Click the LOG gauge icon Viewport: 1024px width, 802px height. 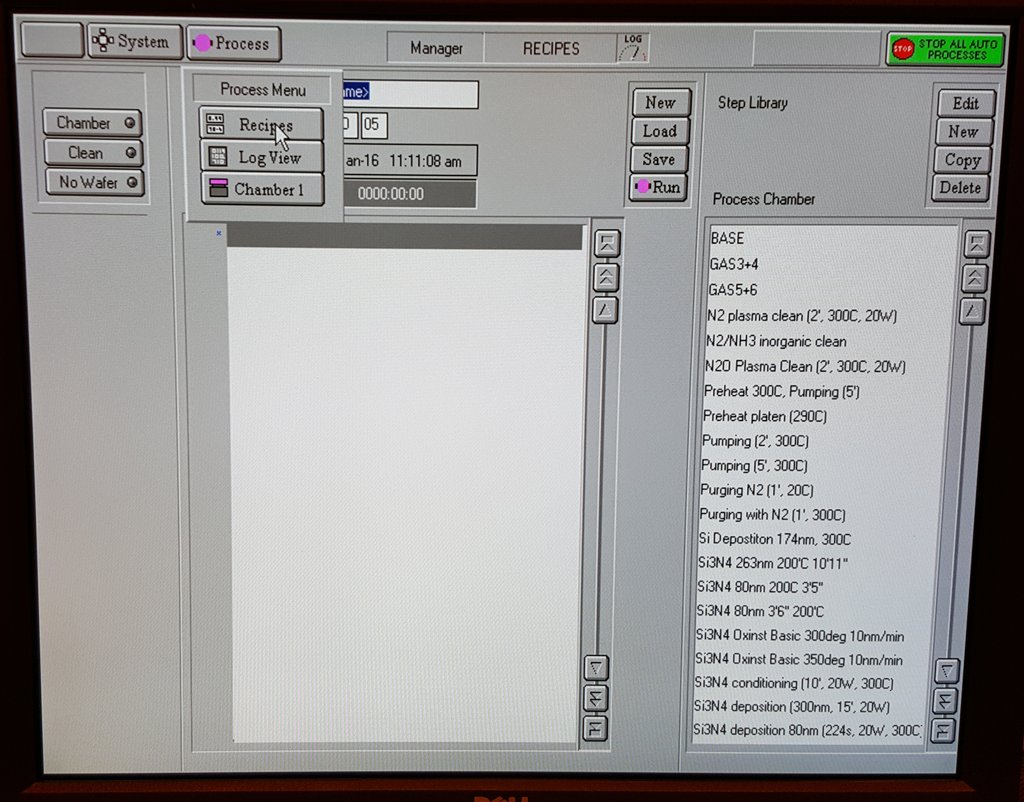click(x=633, y=47)
